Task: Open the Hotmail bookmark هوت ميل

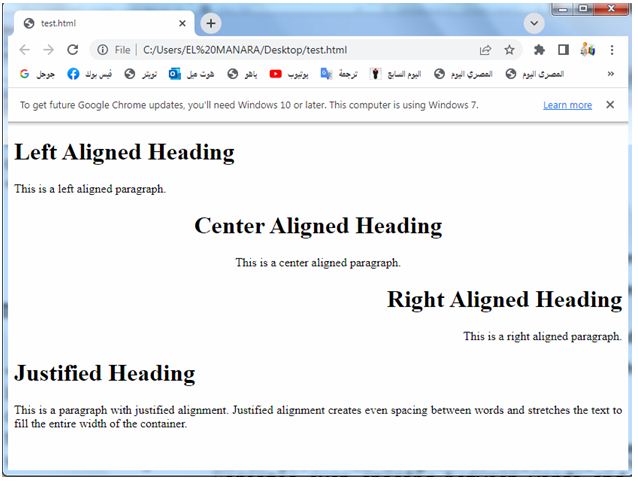Action: tap(191, 74)
